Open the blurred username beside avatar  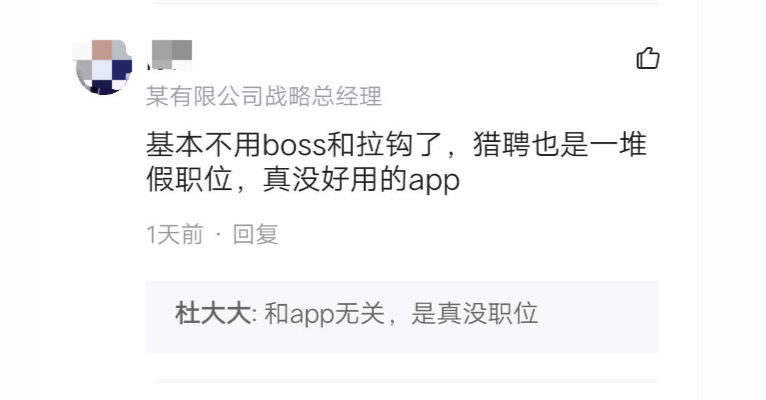click(170, 55)
